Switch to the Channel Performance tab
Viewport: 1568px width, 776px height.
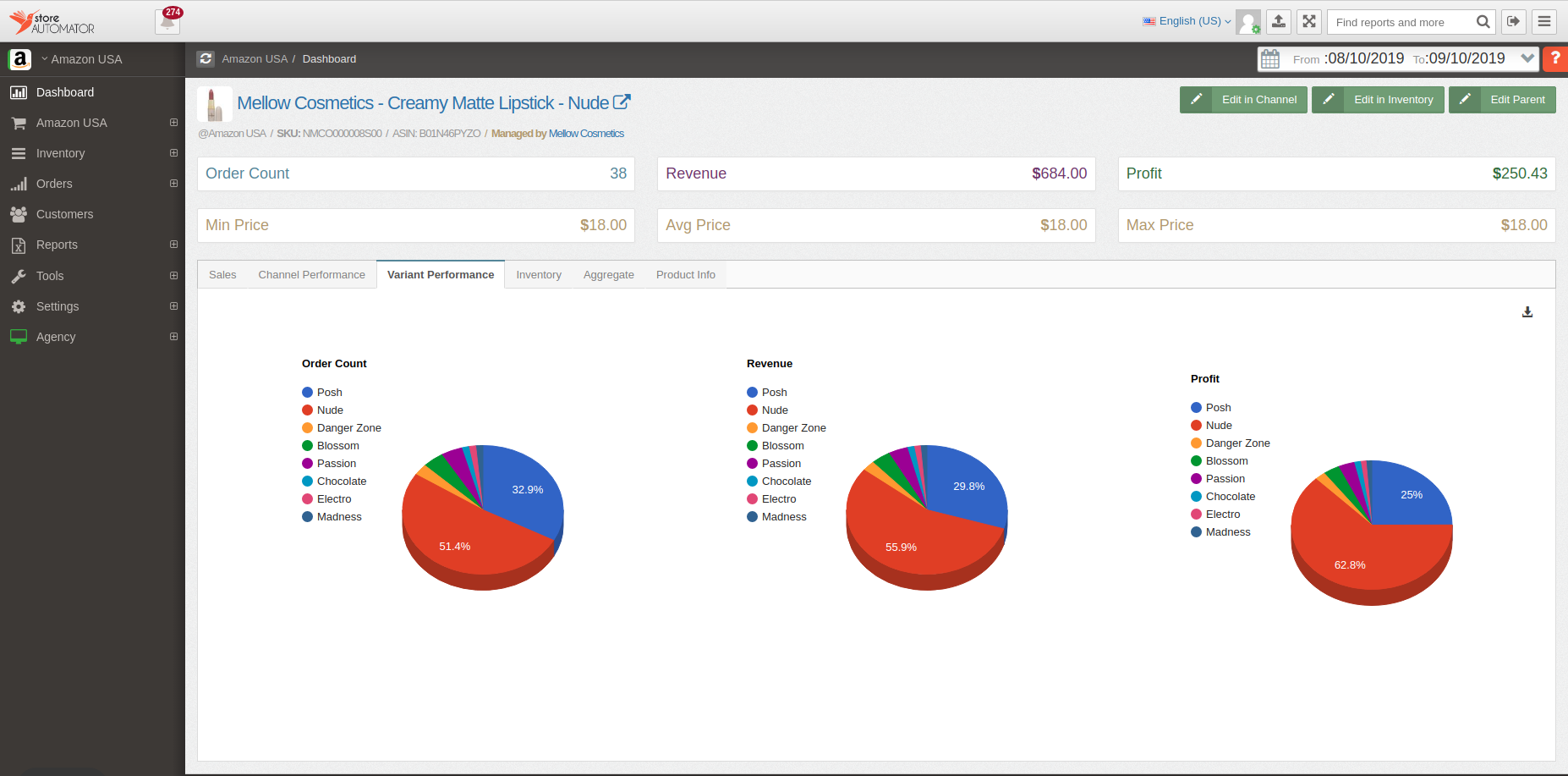coord(312,275)
